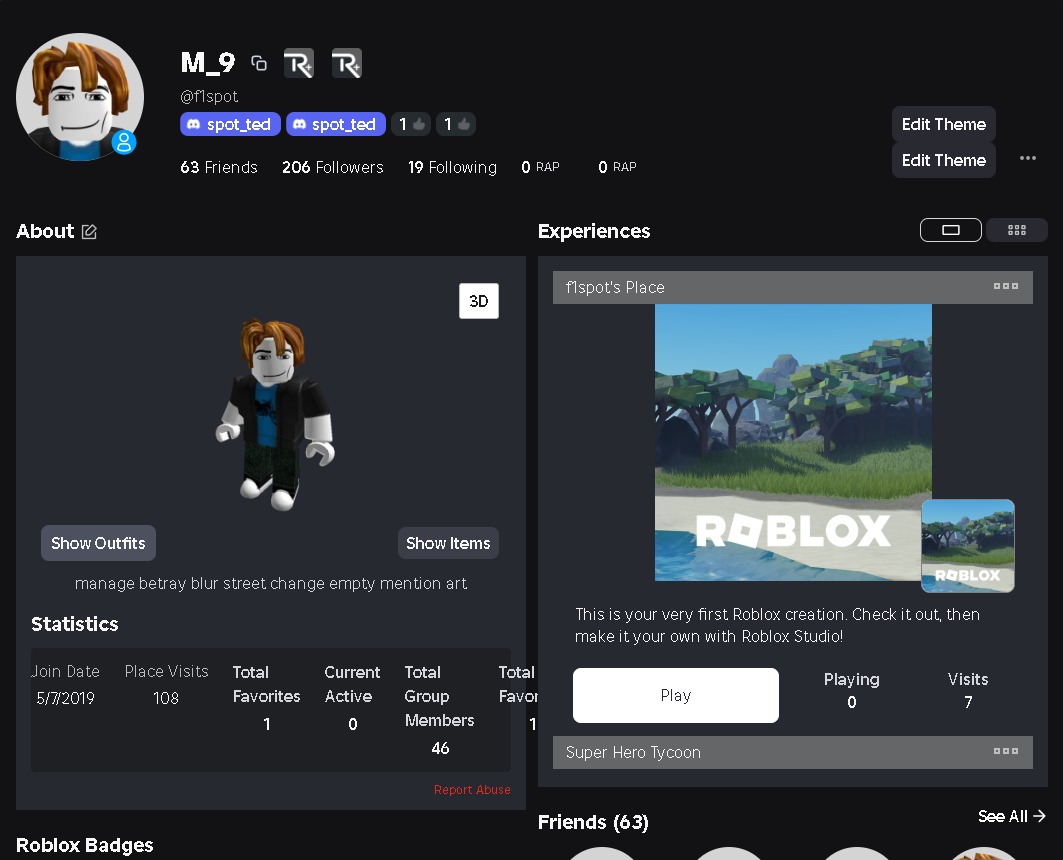Click the full-body avatar render
Image resolution: width=1063 pixels, height=860 pixels.
pos(275,413)
